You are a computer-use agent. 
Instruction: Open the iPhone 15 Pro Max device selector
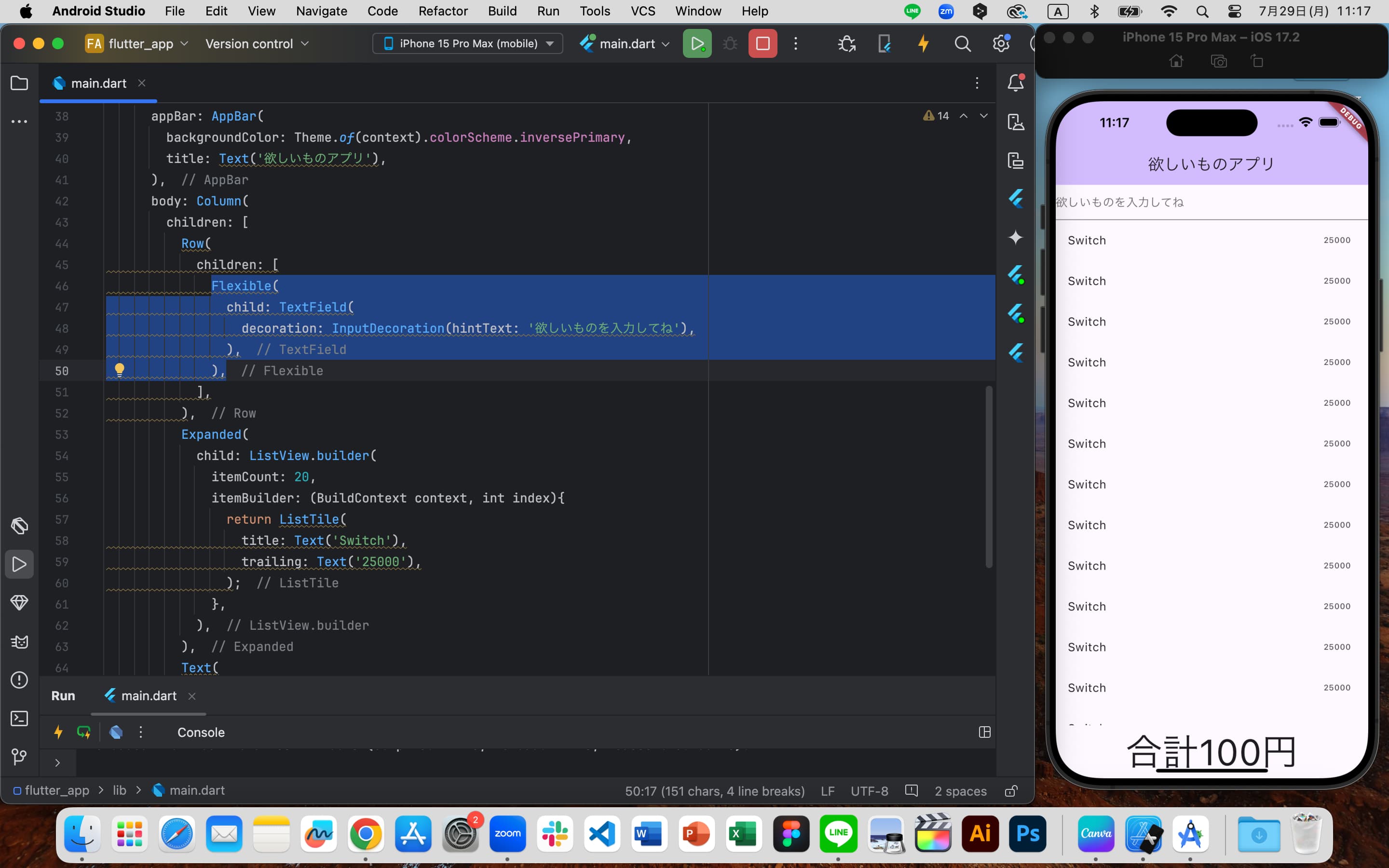point(468,43)
